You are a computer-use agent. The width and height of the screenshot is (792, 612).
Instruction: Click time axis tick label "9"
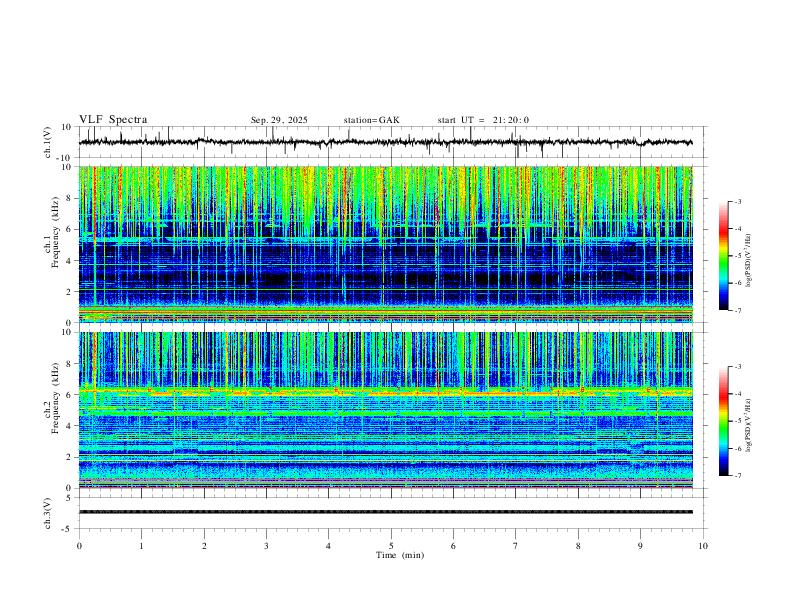(x=640, y=546)
